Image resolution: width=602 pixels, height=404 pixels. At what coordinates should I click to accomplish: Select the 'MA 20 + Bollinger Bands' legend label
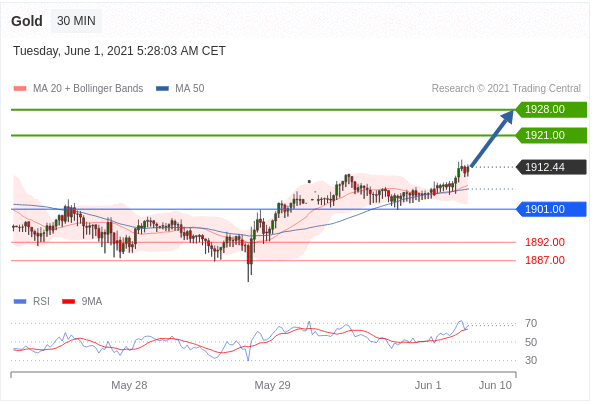pos(89,89)
